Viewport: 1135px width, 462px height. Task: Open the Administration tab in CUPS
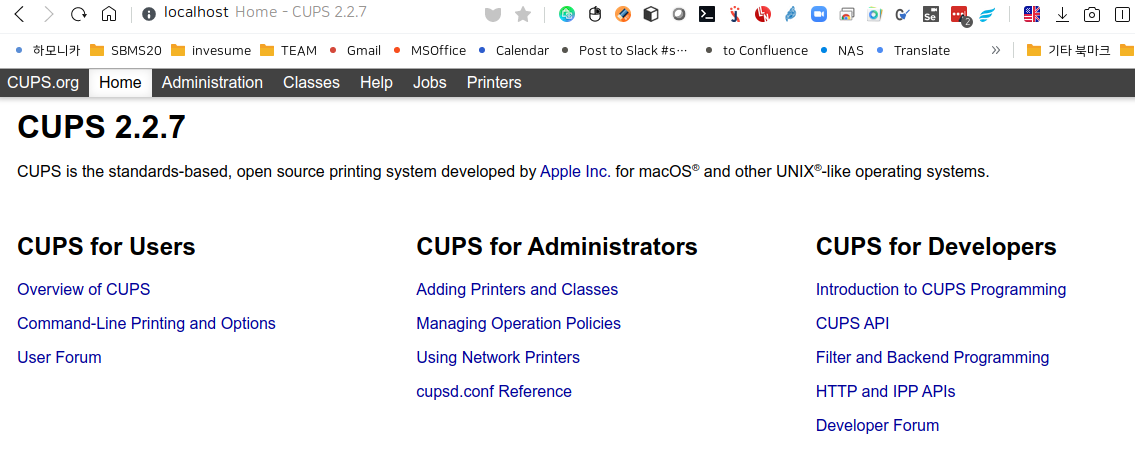coord(212,83)
